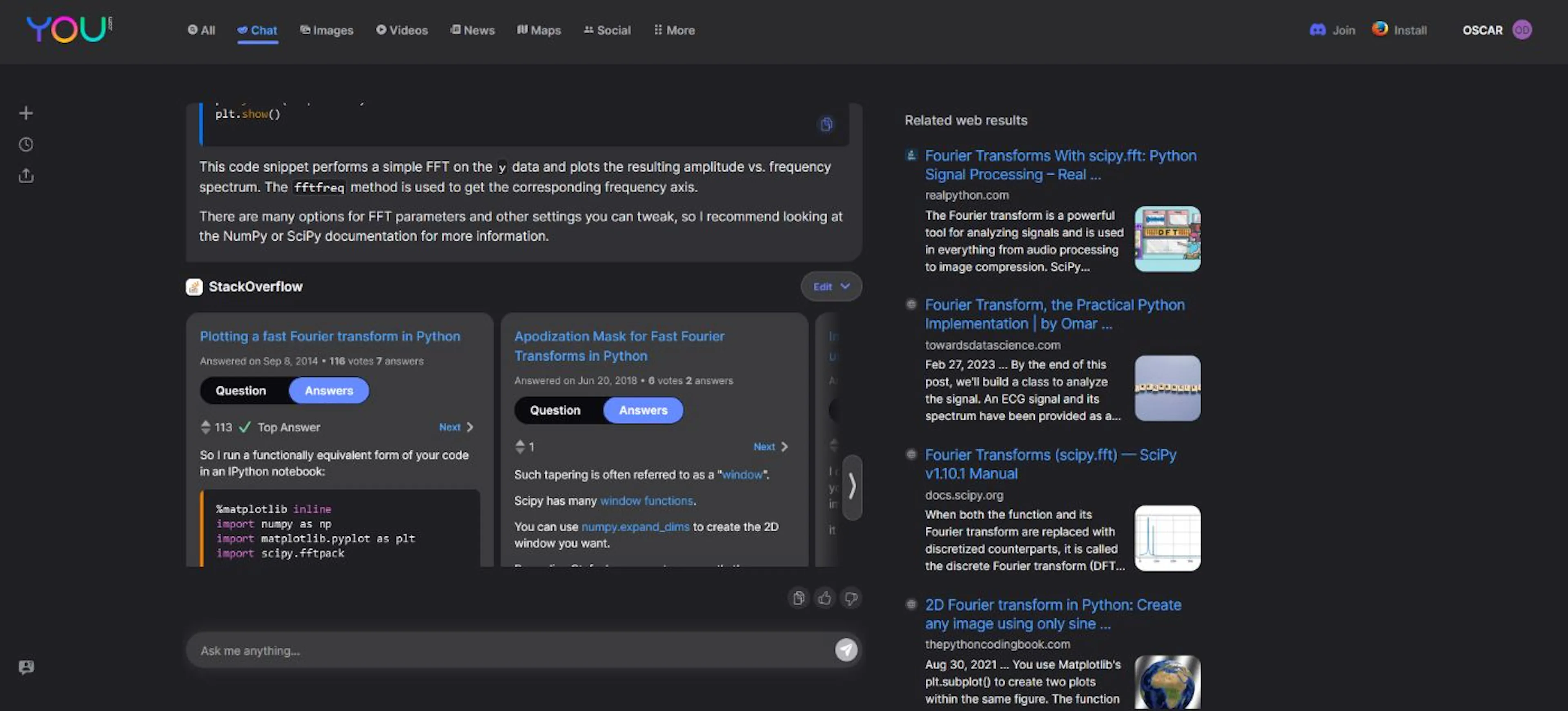Click the 'StackOverflow' section heading

pyautogui.click(x=256, y=287)
